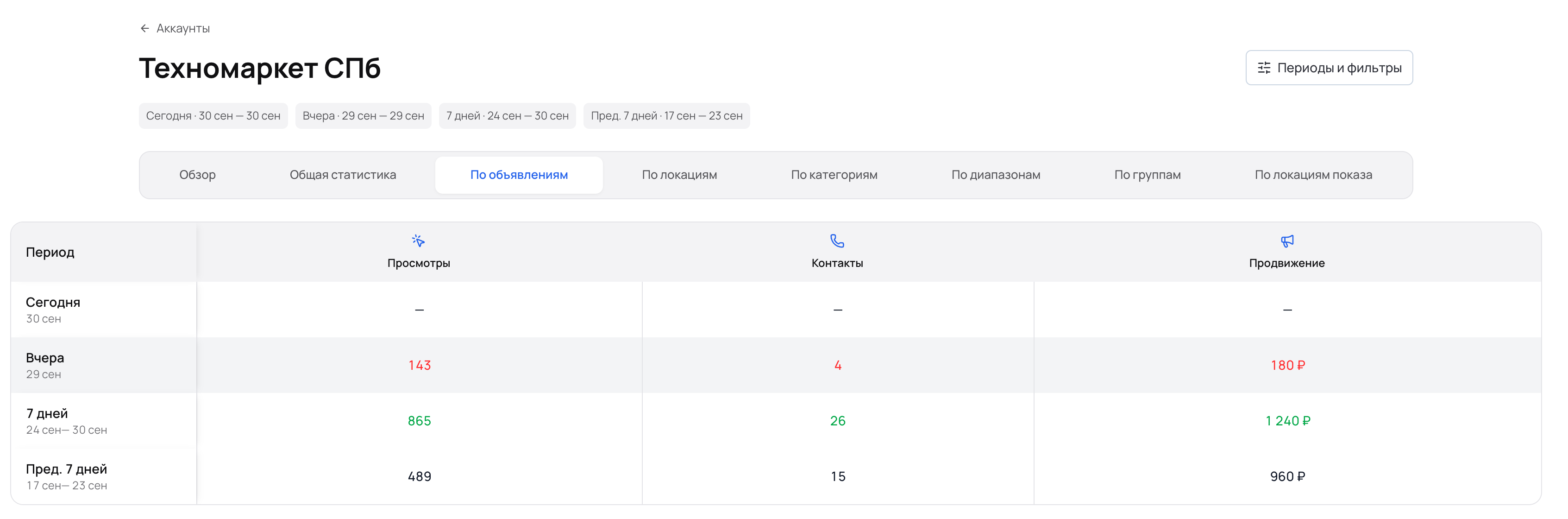The height and width of the screenshot is (519, 1568).
Task: Click the back arrow next to Аккаунты
Action: 144,29
